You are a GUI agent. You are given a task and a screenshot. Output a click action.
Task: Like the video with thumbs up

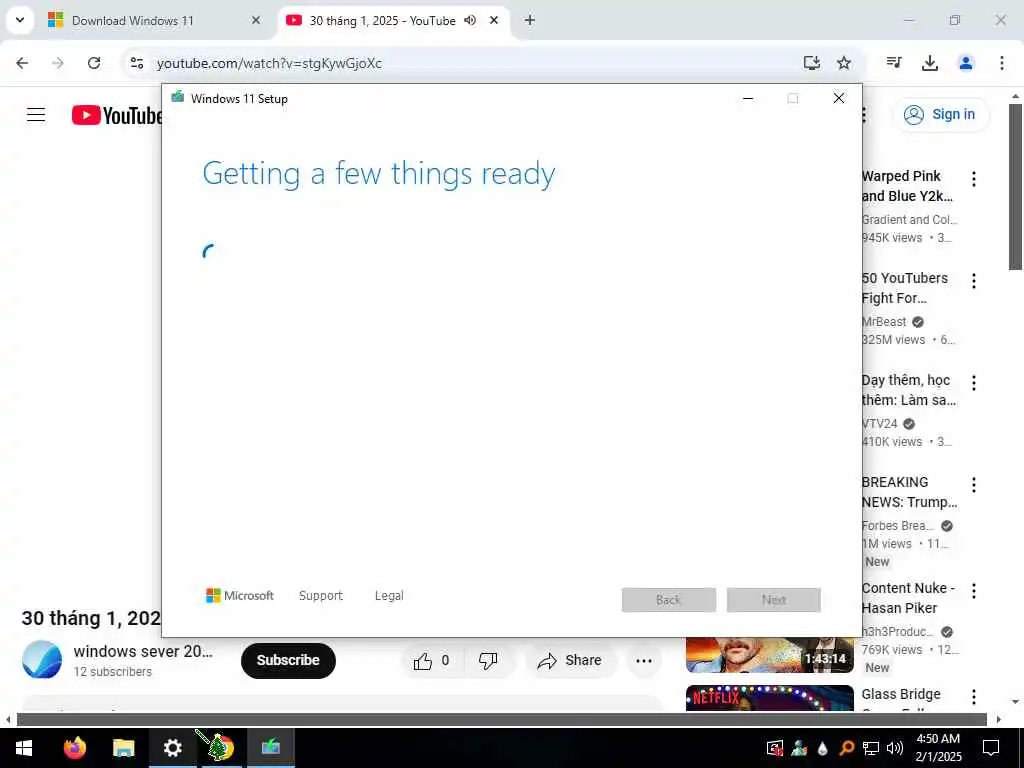click(432, 661)
